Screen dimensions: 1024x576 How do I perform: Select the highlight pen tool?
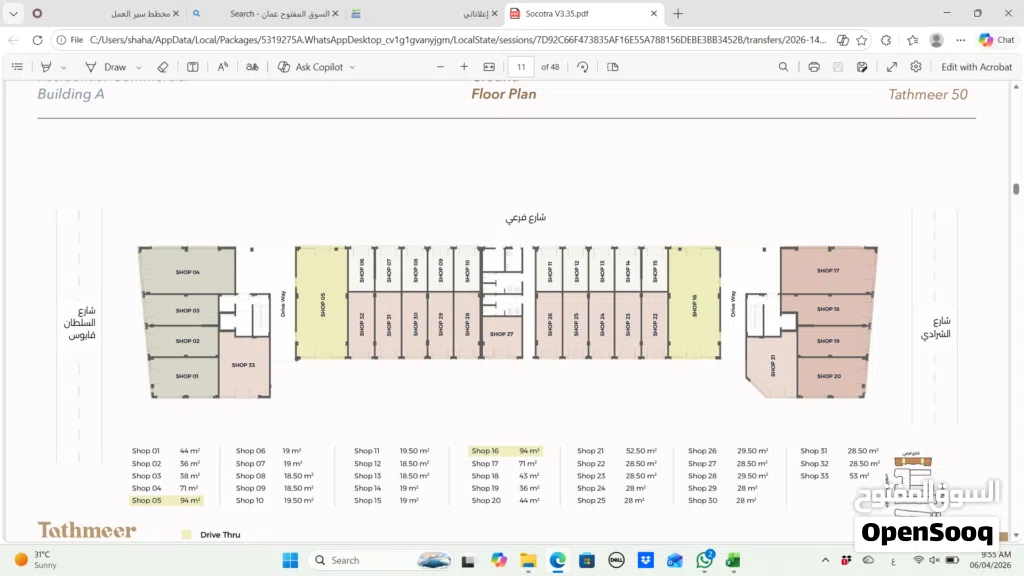coord(46,67)
